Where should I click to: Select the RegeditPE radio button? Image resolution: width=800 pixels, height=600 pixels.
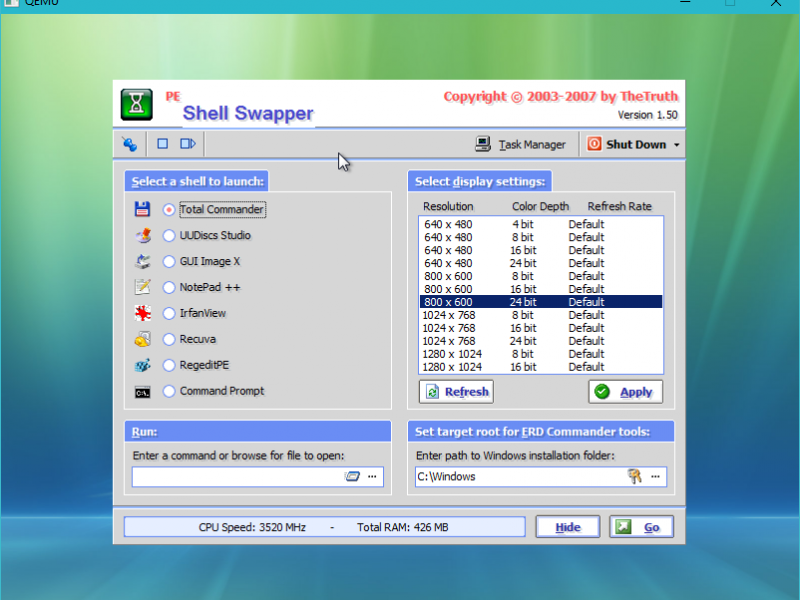[169, 365]
